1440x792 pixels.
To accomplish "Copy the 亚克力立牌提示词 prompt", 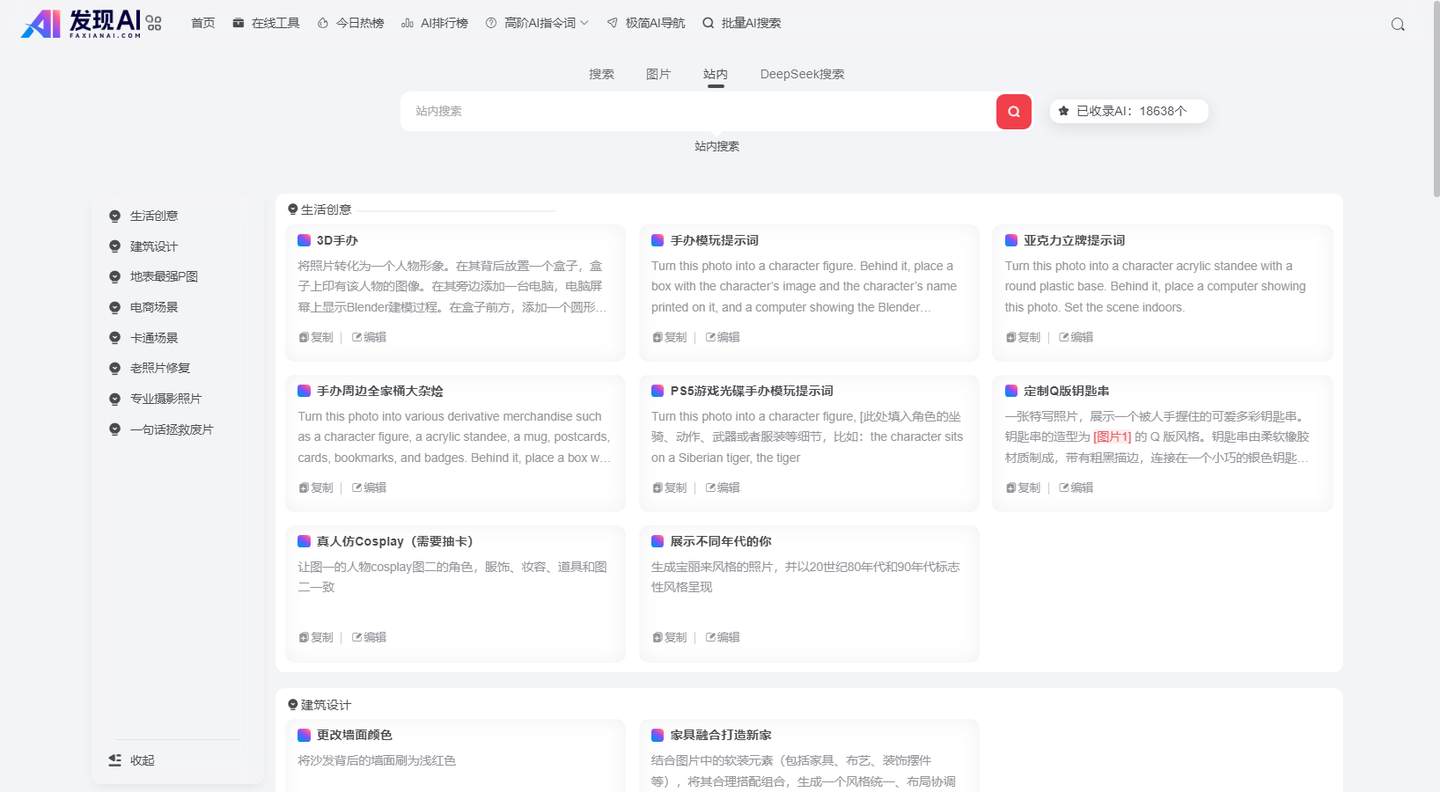I will point(1023,337).
